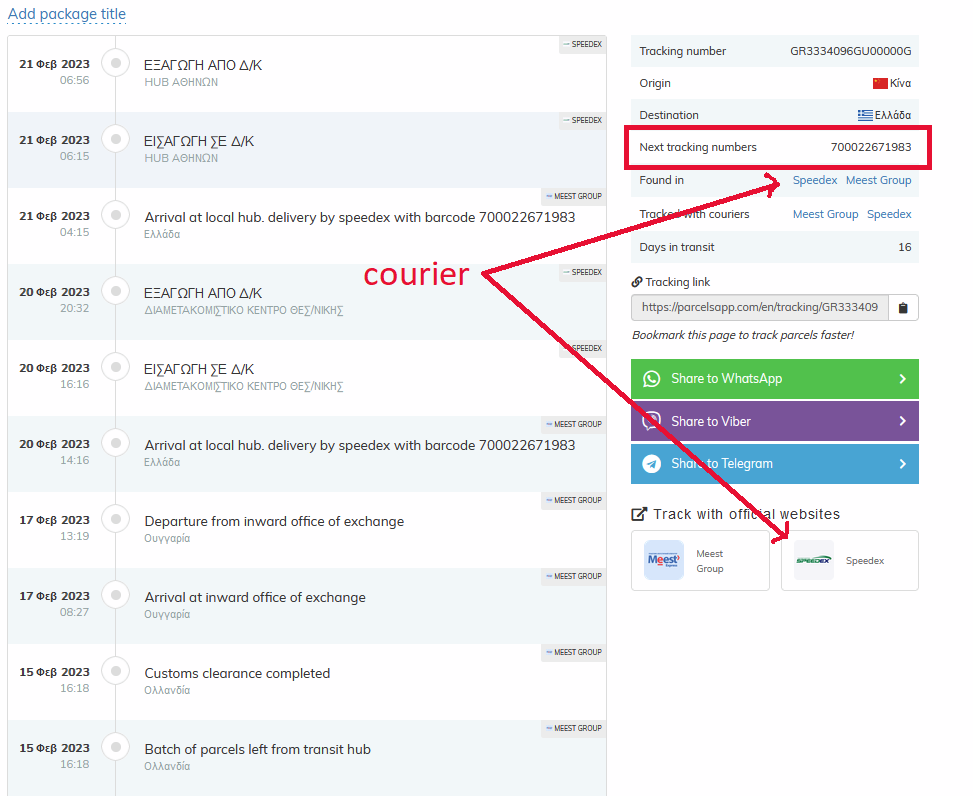This screenshot has width=973, height=796.
Task: Click timeline marker for 21 Feb 06:15 event
Action: pyautogui.click(x=115, y=139)
